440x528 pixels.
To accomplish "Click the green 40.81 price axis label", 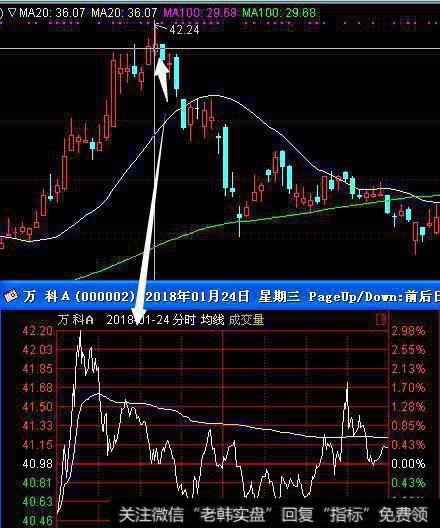I will coord(38,483).
